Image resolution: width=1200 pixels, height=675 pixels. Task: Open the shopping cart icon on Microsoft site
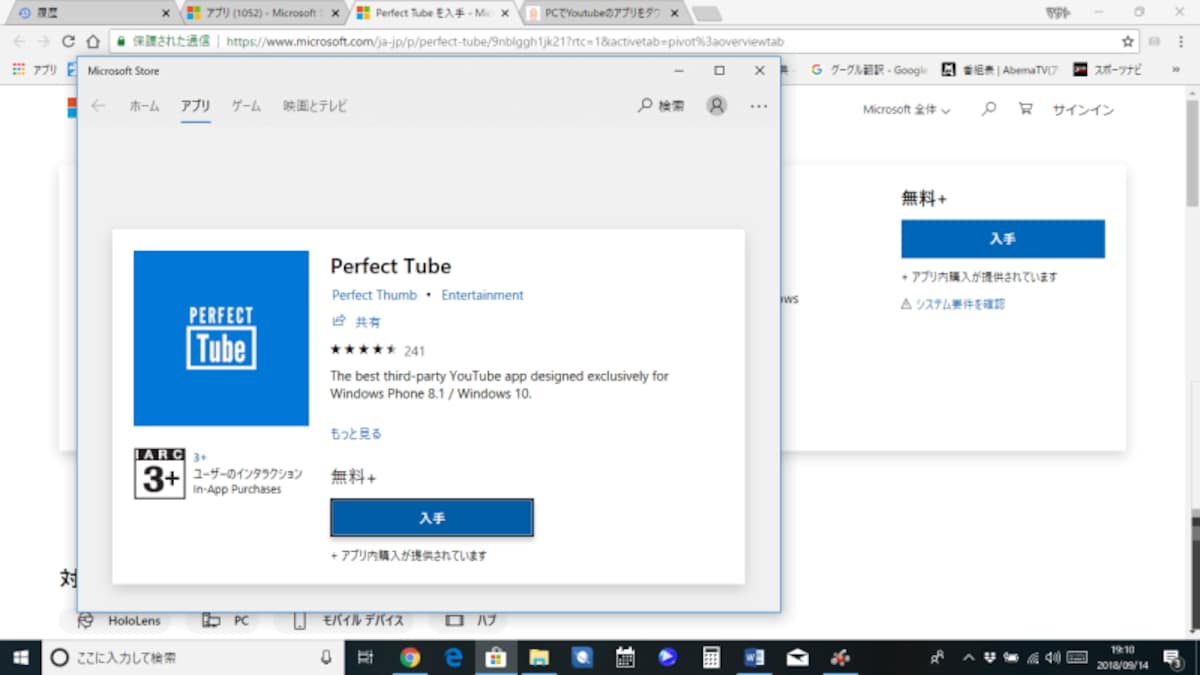[1025, 109]
